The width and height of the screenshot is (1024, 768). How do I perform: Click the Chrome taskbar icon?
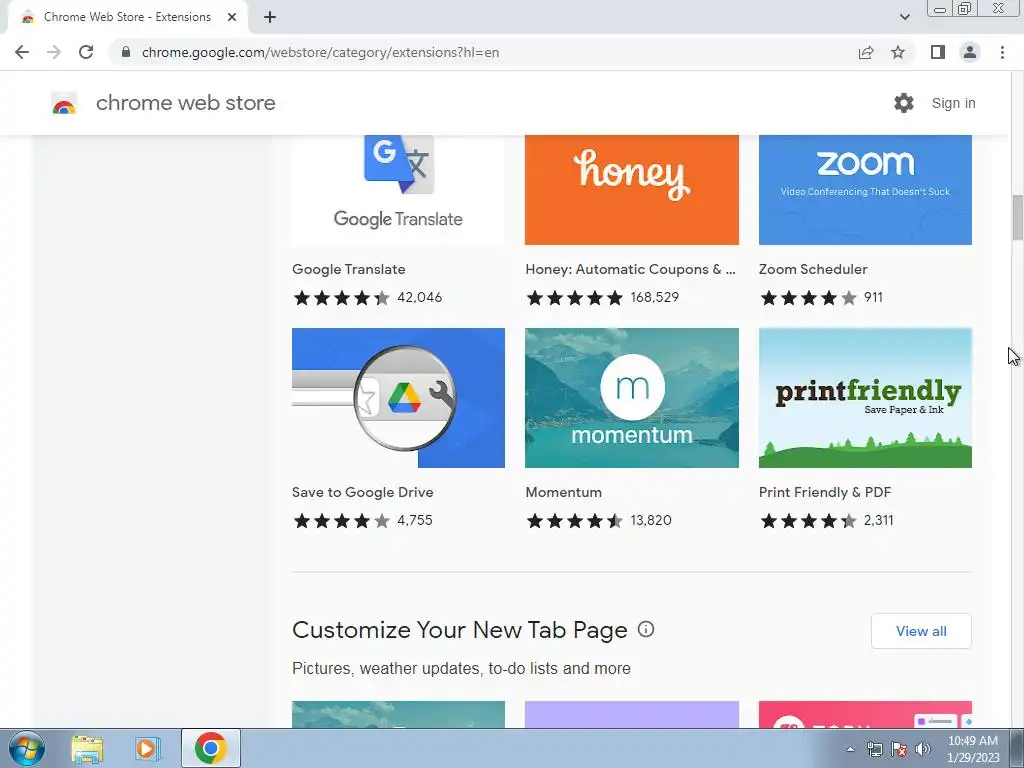[210, 748]
